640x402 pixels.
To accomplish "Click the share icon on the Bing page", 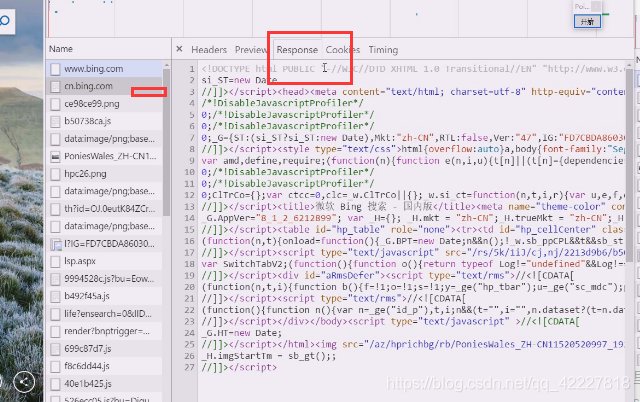I will [x=24, y=382].
